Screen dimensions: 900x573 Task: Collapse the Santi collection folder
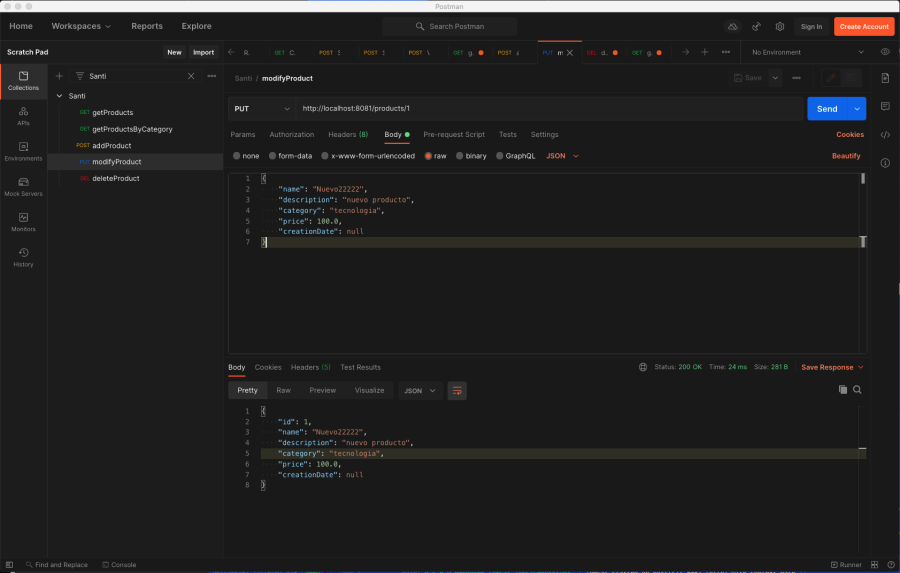click(x=59, y=95)
